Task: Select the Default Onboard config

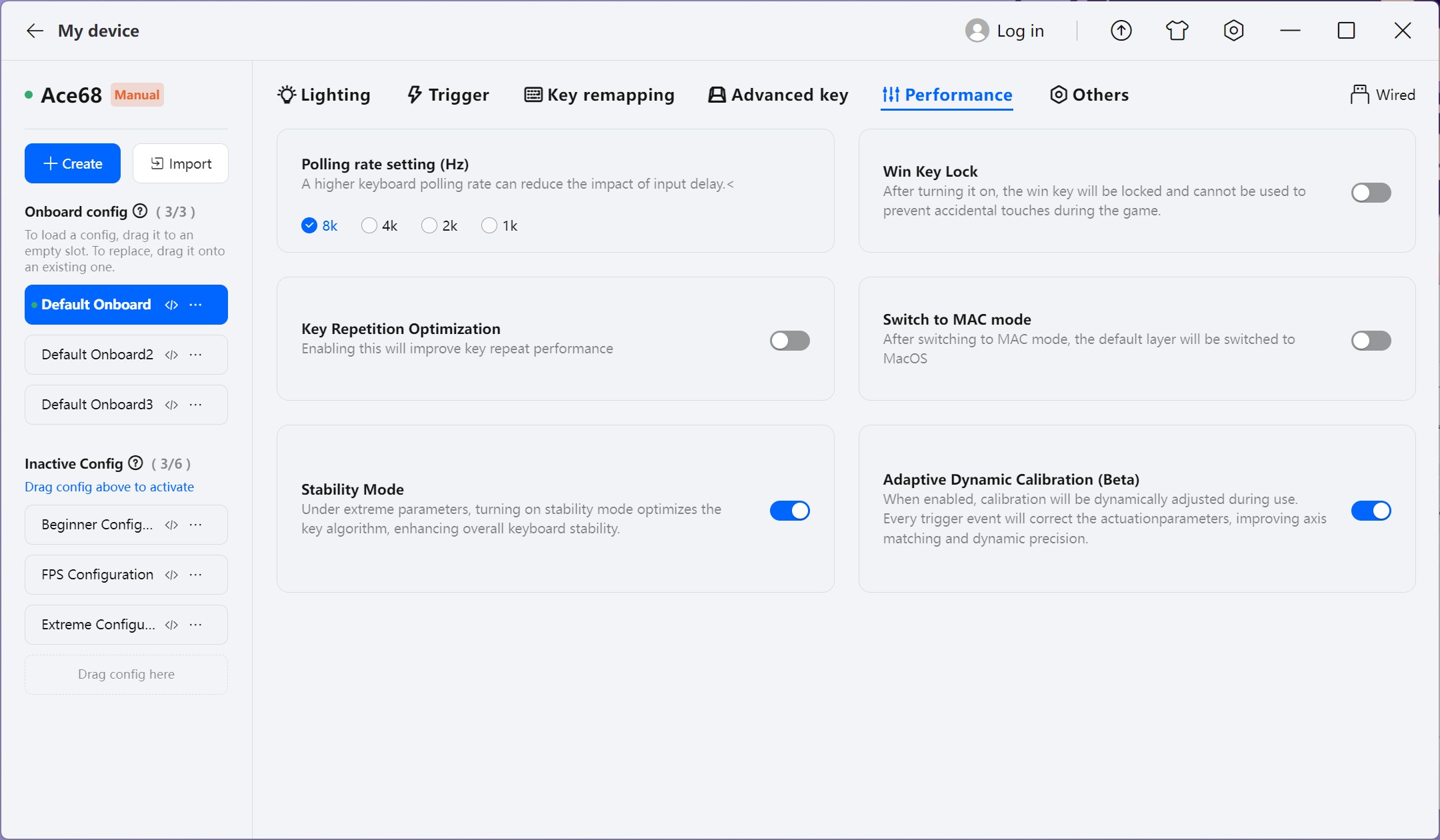Action: point(126,305)
